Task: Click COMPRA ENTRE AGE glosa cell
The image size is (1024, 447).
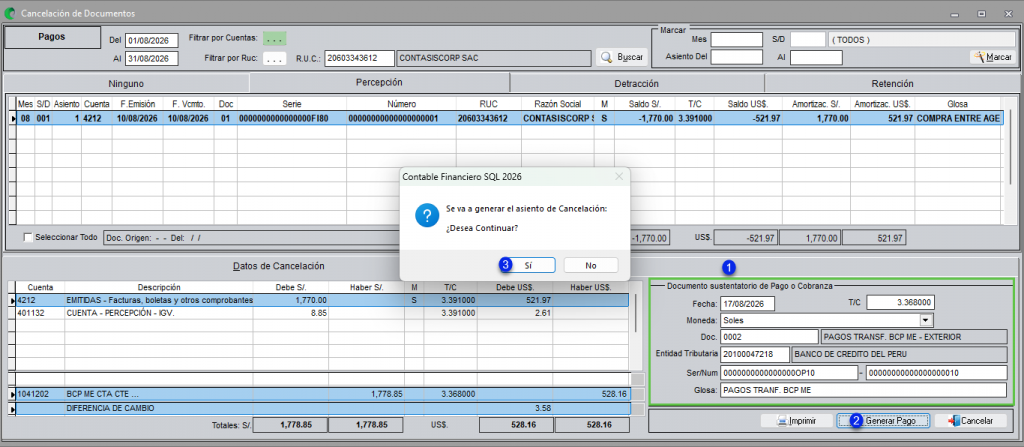Action: pos(957,118)
